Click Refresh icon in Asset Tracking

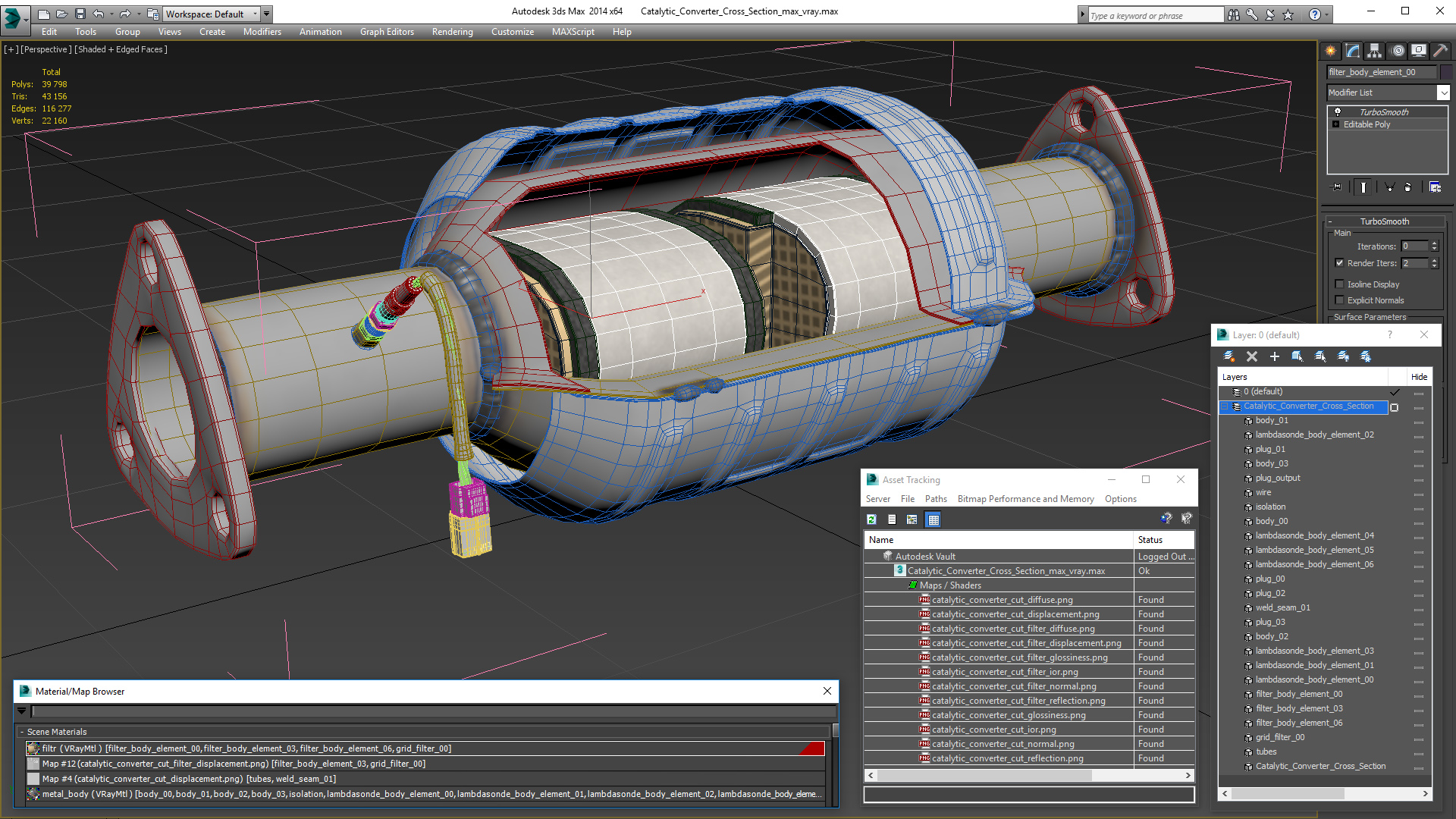point(871,519)
